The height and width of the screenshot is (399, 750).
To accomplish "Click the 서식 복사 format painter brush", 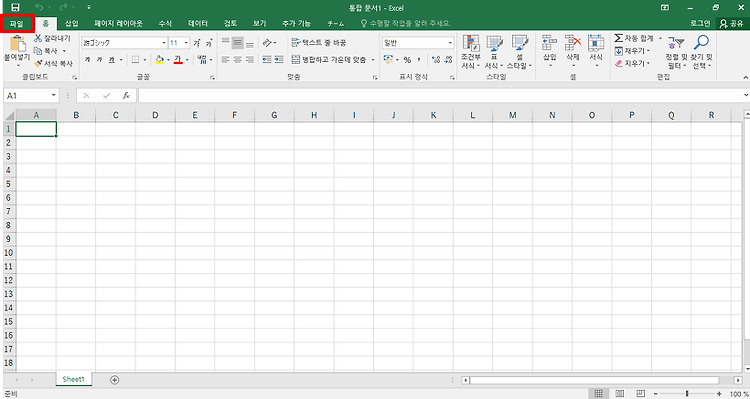I will coord(53,63).
